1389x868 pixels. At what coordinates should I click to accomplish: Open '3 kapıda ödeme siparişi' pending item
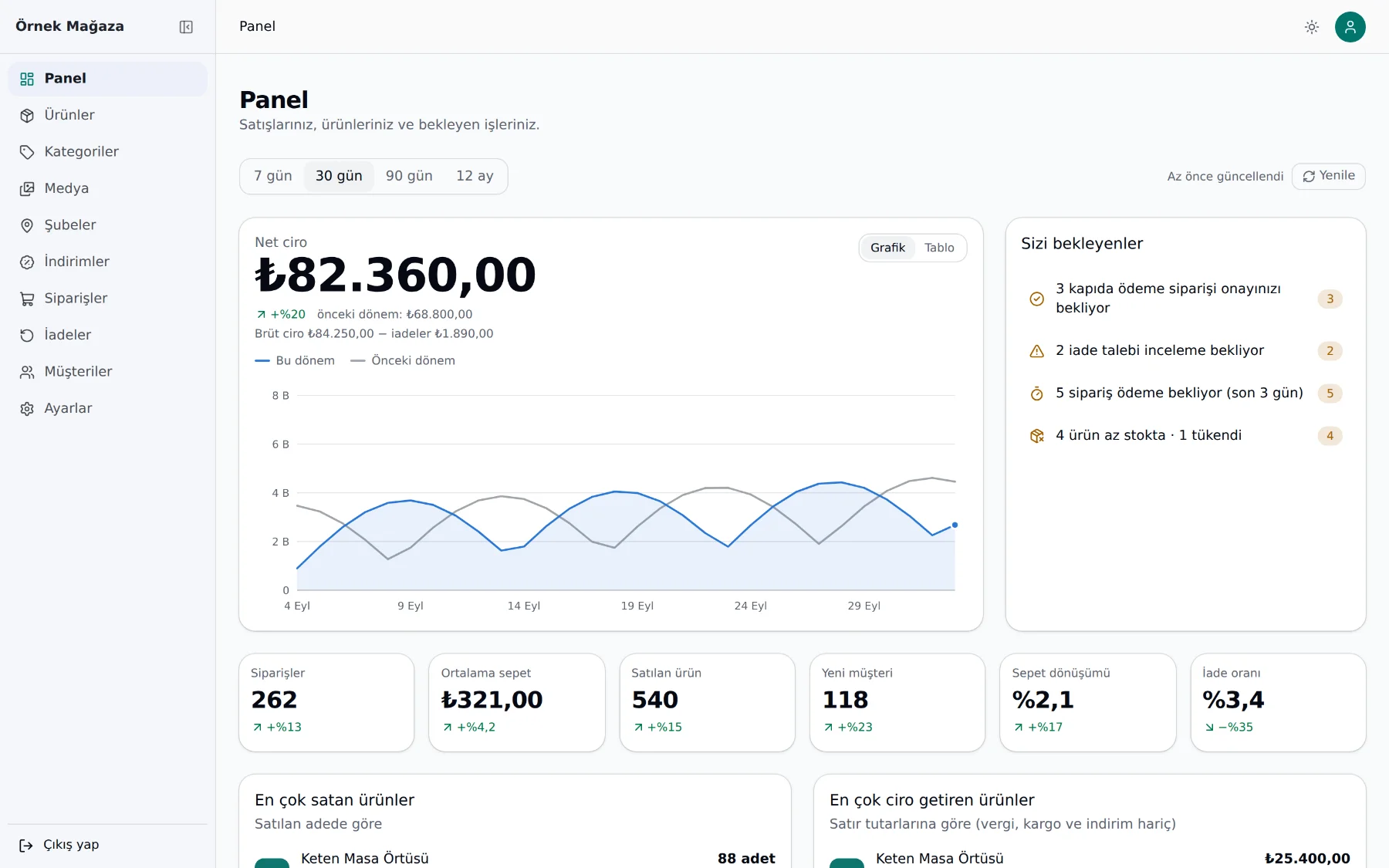[1186, 299]
